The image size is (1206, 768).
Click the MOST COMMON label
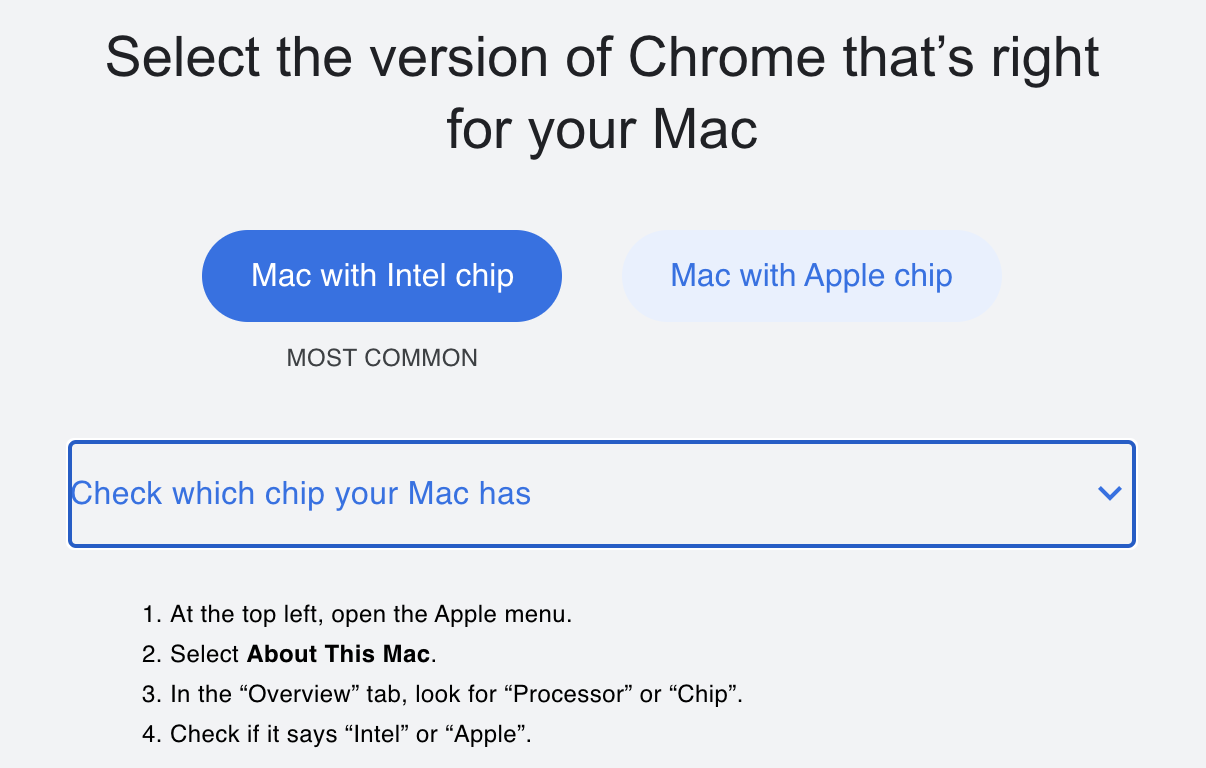[x=381, y=357]
